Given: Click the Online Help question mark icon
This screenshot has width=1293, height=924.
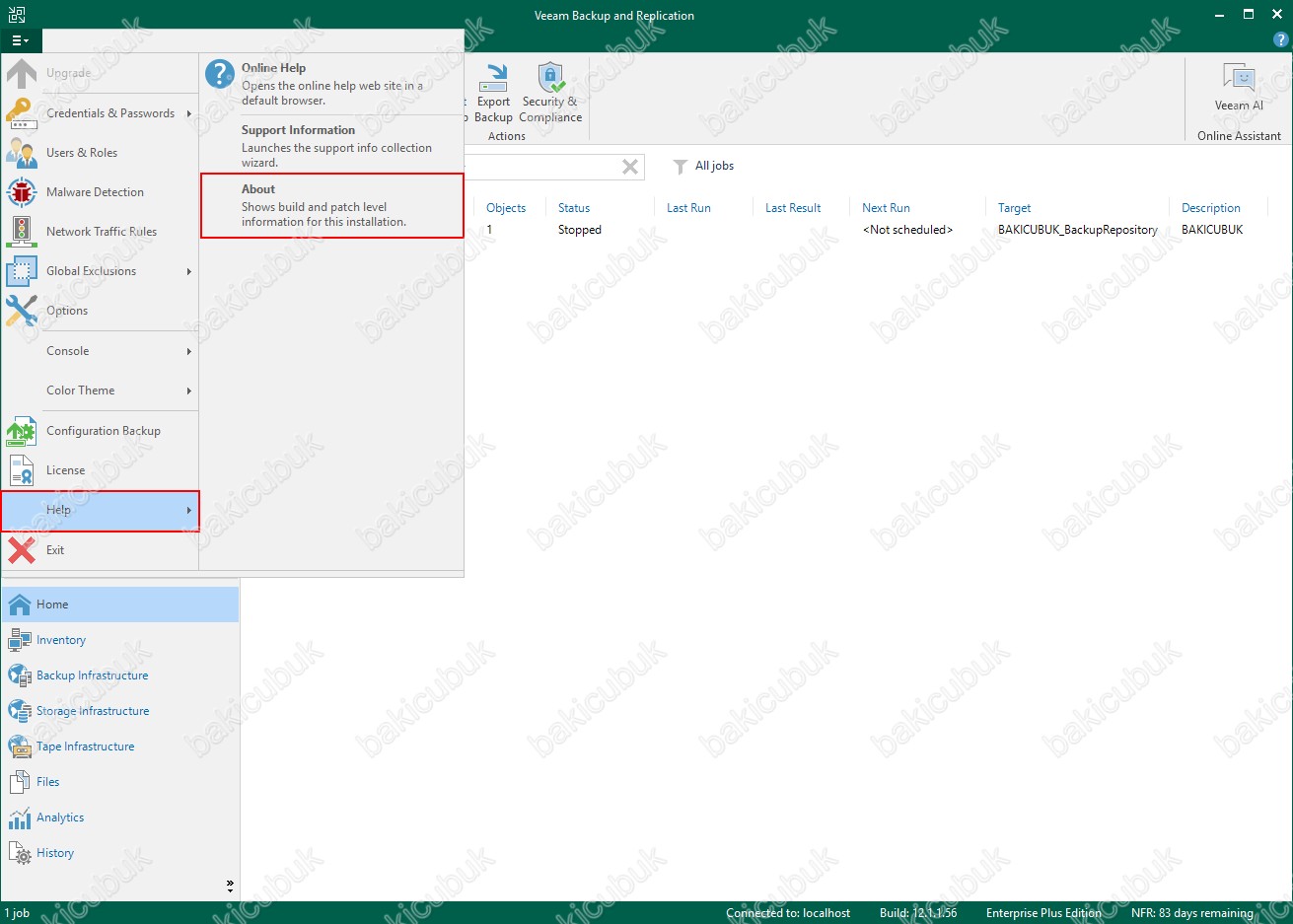Looking at the screenshot, I should pos(220,74).
